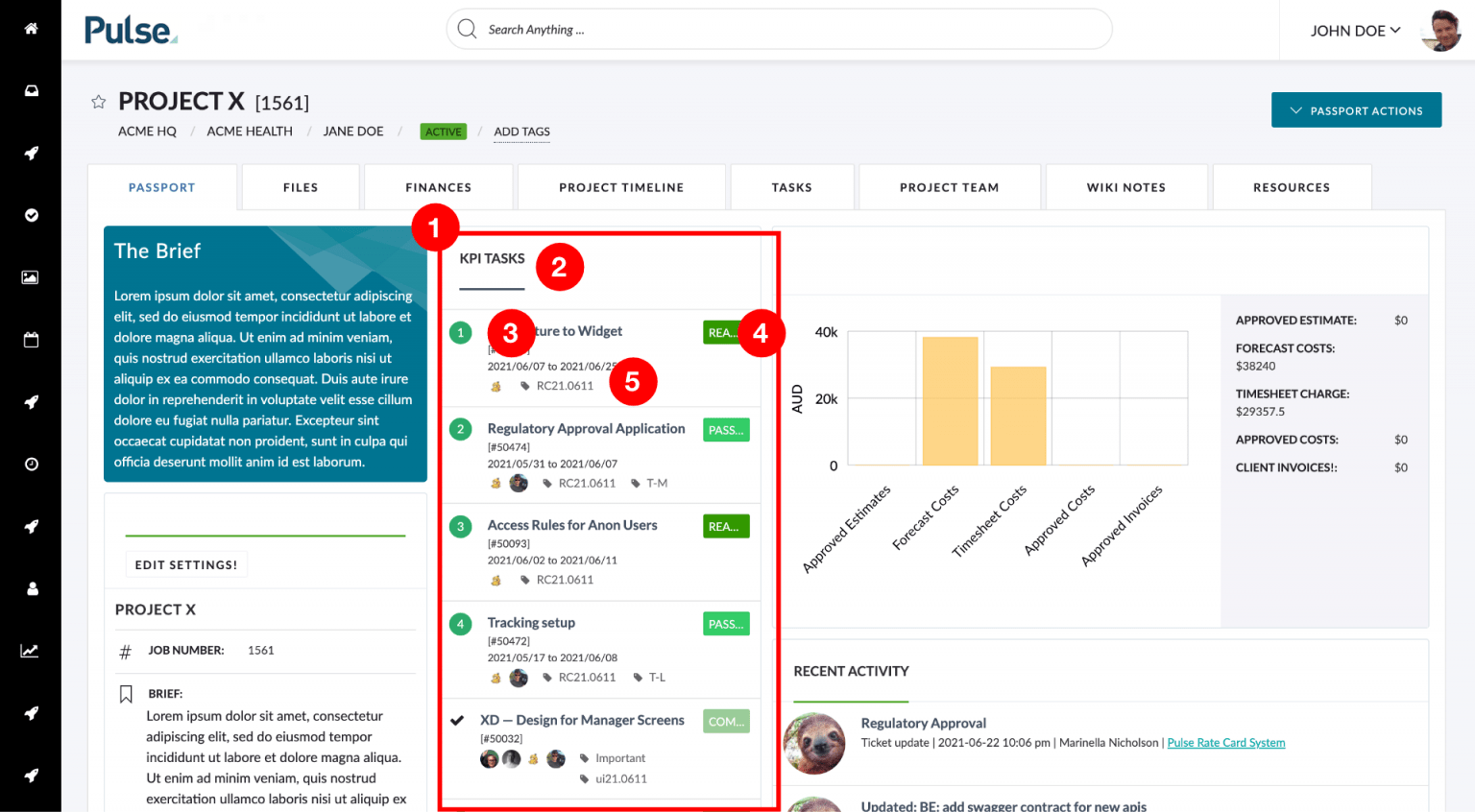Click the clock history icon in the sidebar

tap(31, 464)
